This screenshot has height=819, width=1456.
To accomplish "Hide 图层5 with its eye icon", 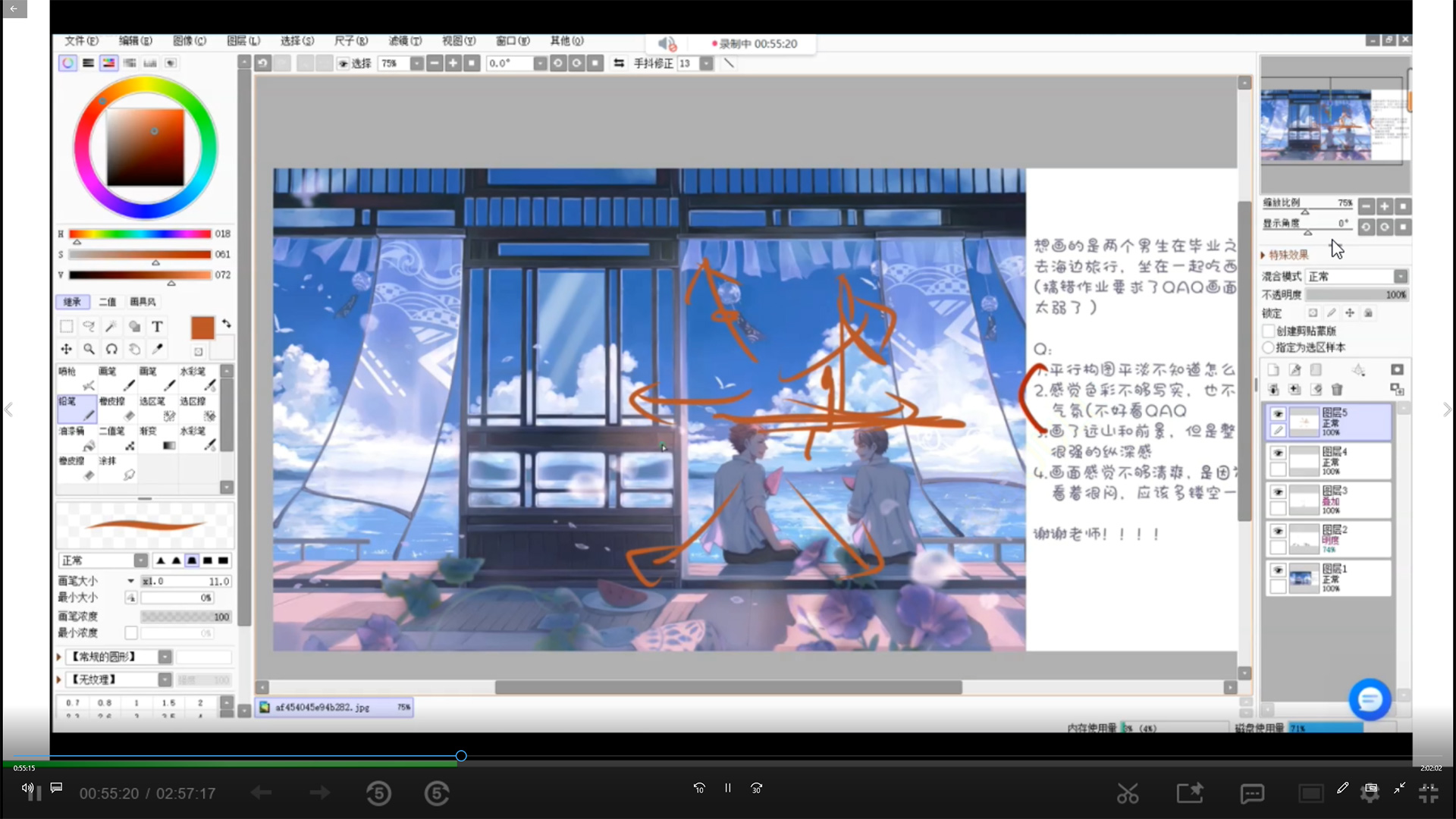I will pos(1278,413).
